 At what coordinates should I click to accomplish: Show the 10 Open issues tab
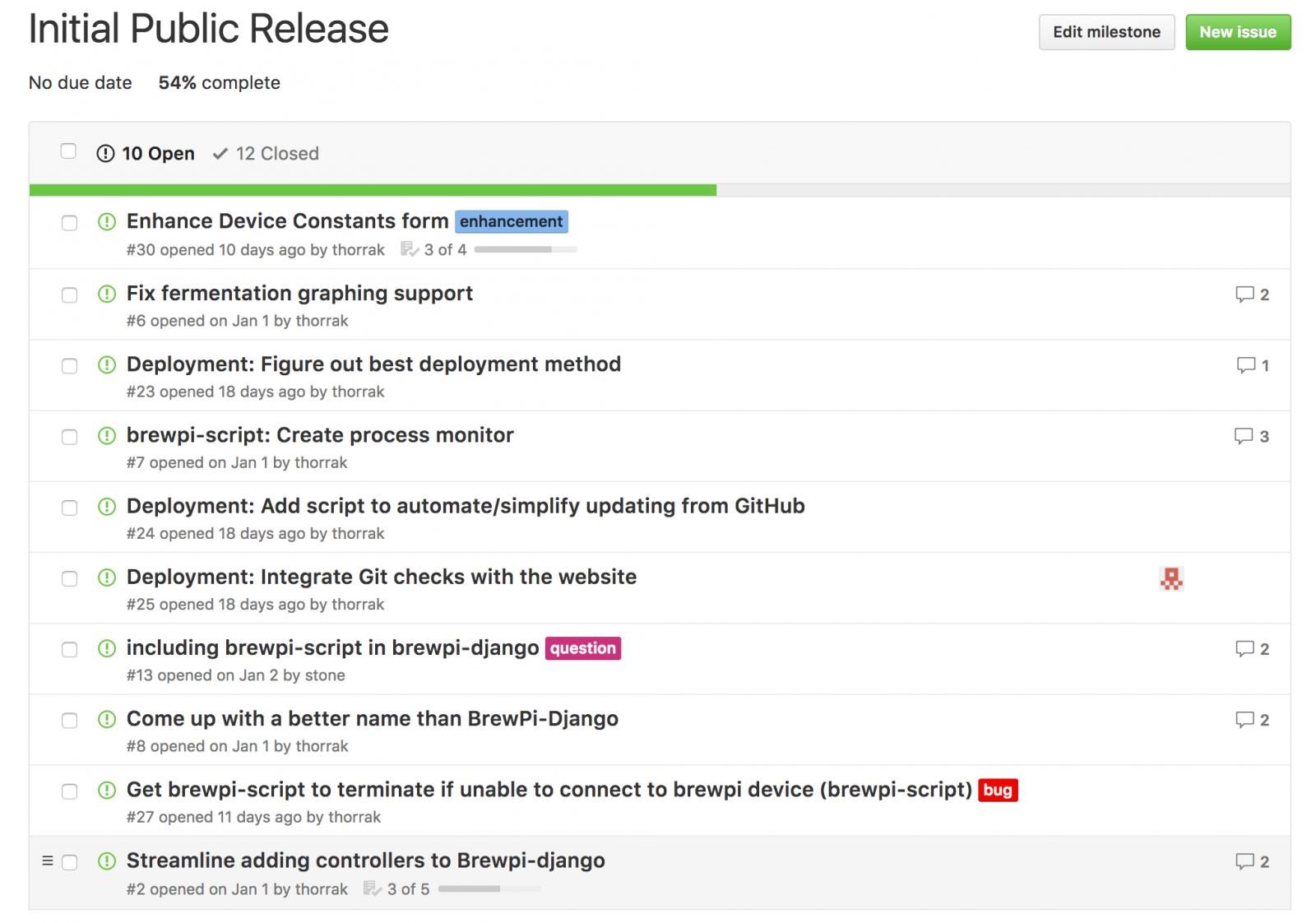[146, 154]
